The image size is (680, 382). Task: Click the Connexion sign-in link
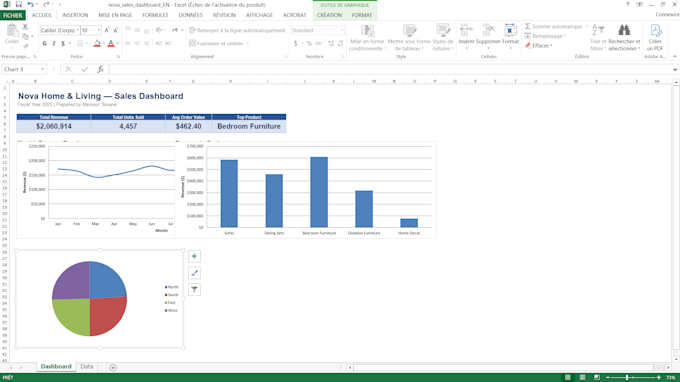[x=667, y=15]
